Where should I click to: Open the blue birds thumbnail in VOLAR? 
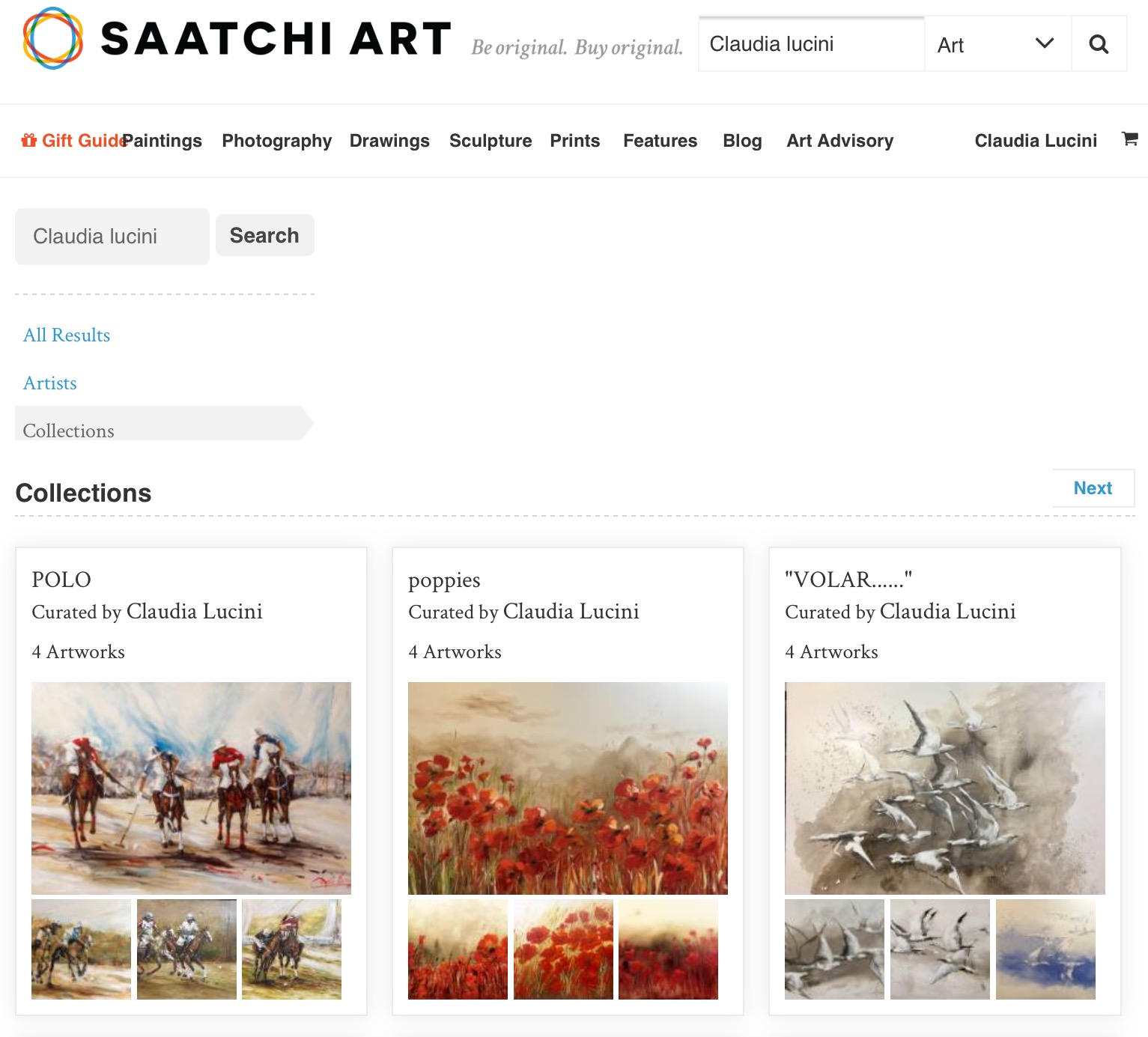coord(1045,949)
